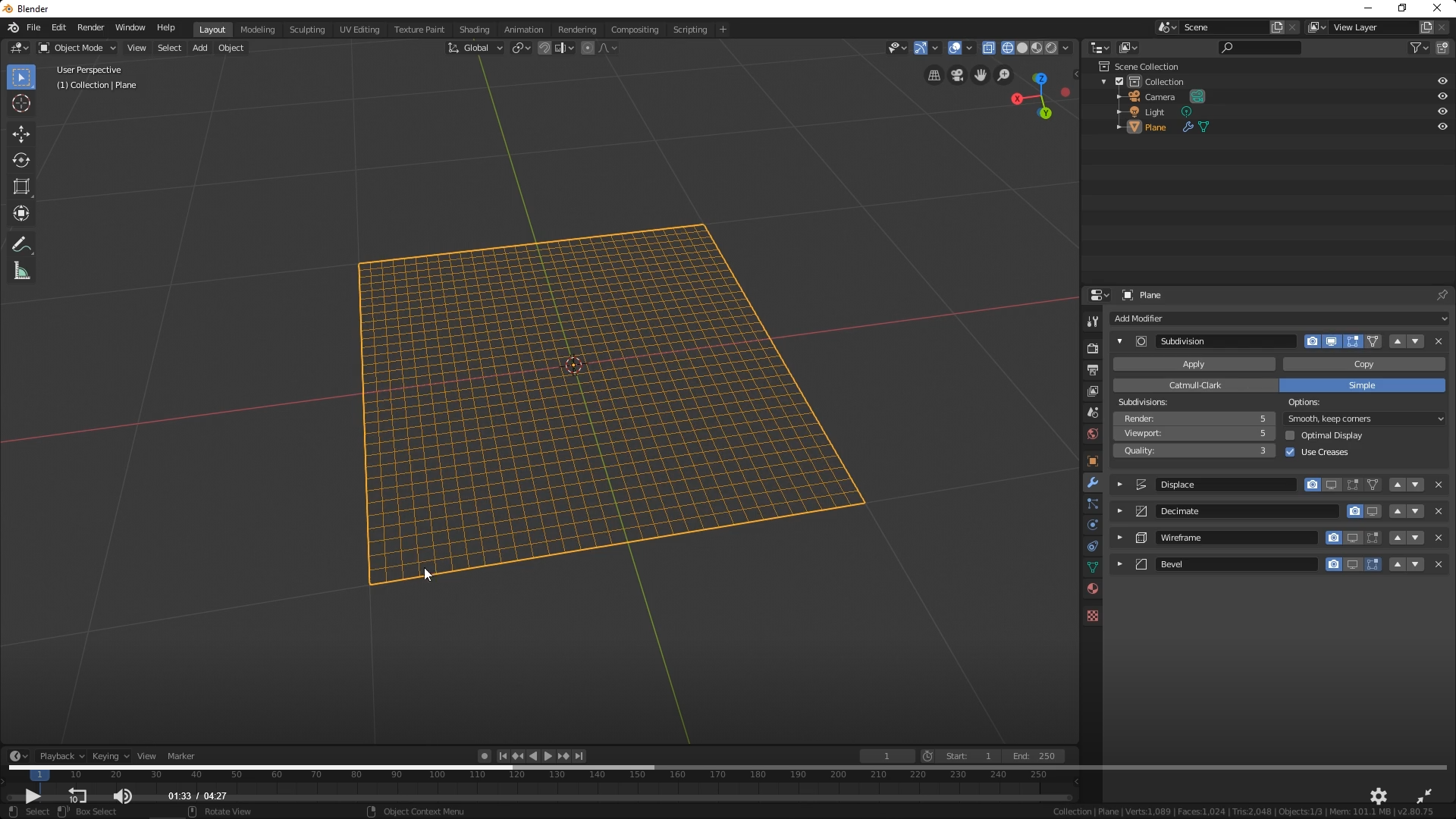Select the Annotate pencil tool
Screen dimensions: 1456x819
click(x=21, y=244)
